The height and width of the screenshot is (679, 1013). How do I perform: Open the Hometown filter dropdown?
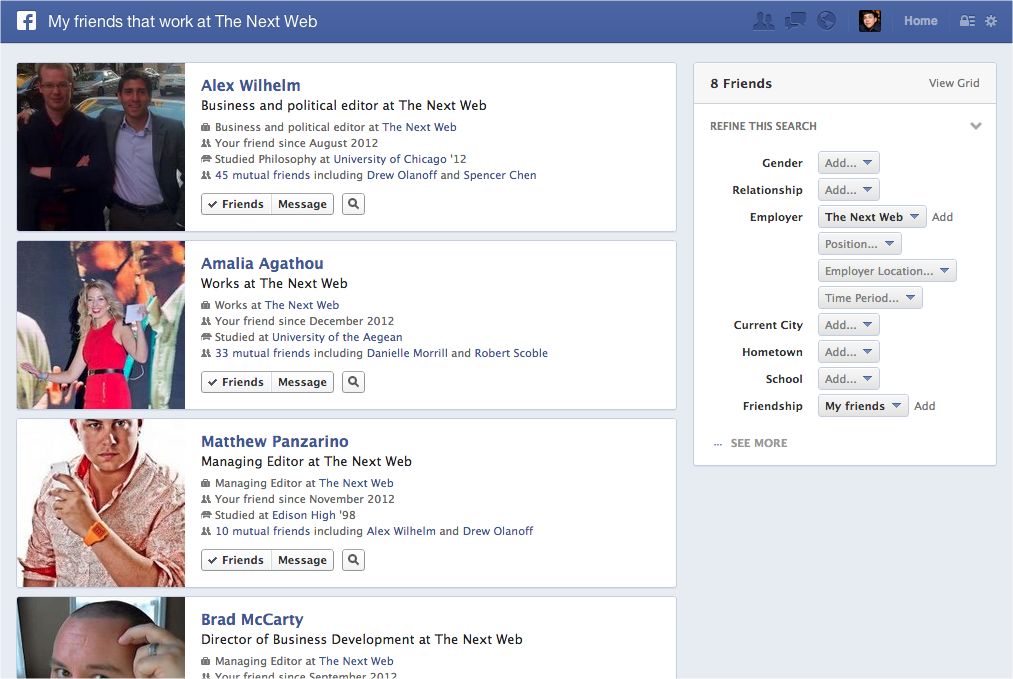click(848, 352)
